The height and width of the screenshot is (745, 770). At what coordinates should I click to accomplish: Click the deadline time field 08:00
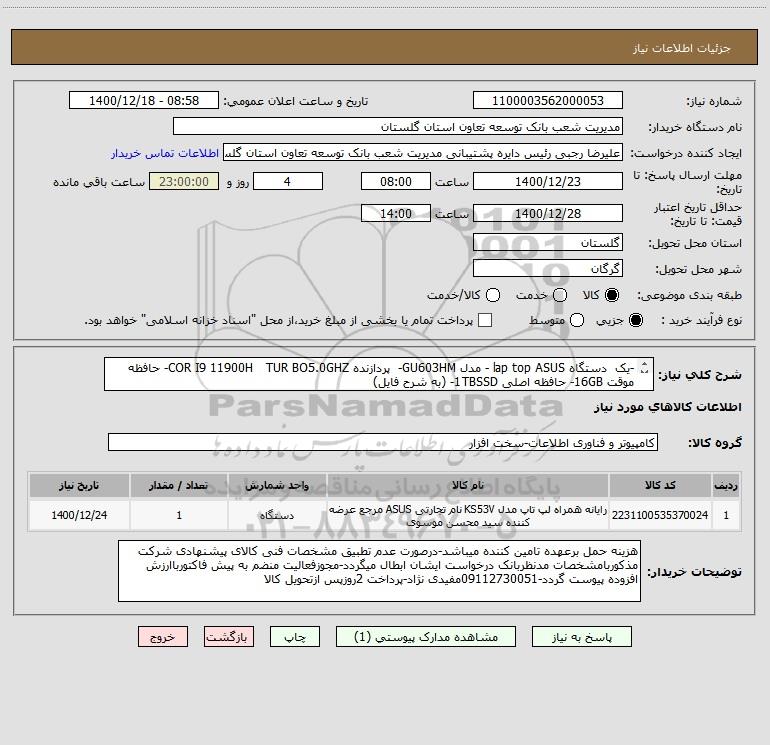click(396, 181)
